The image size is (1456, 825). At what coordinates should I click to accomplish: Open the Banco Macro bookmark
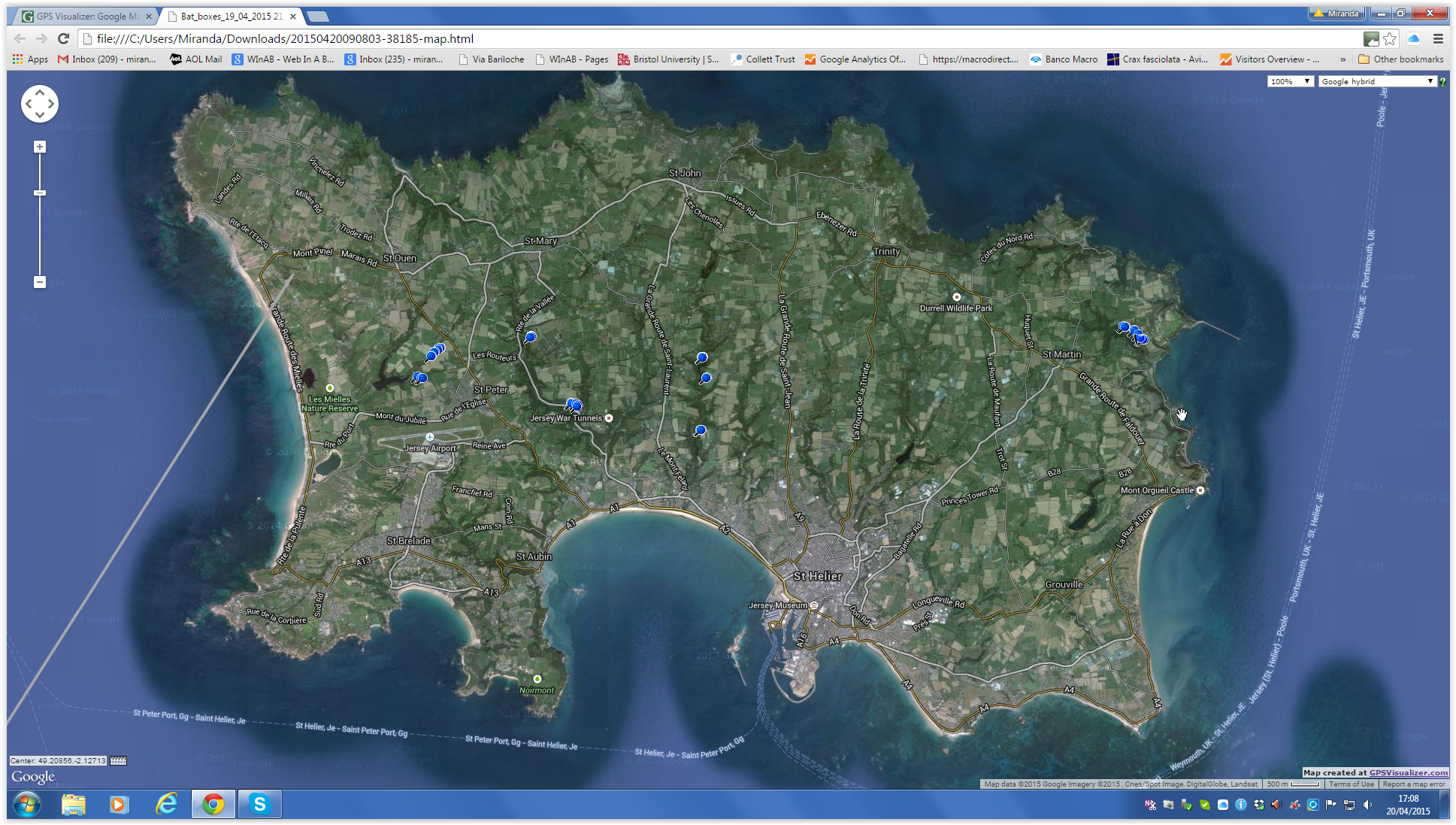pyautogui.click(x=1064, y=59)
